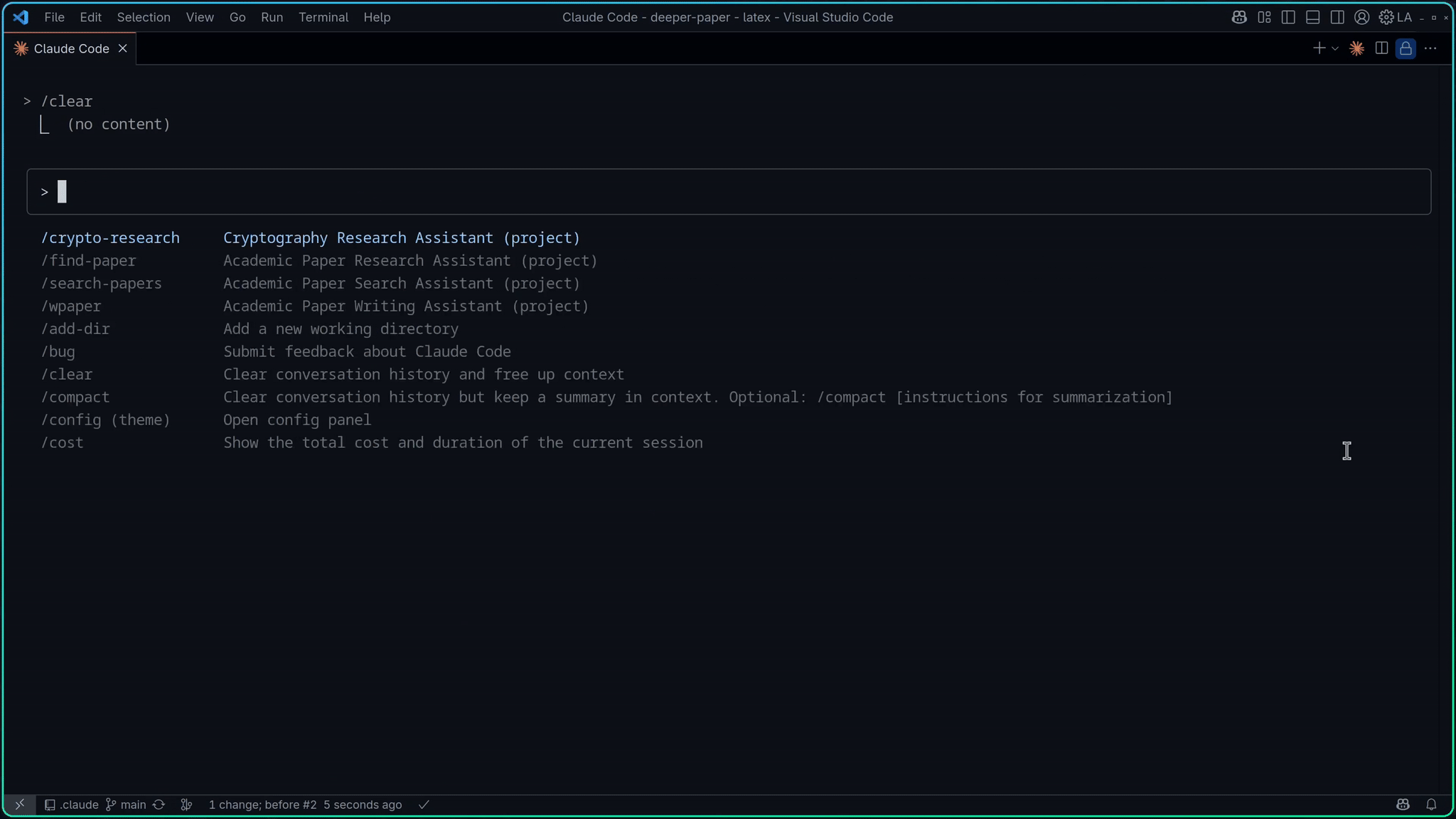
Task: Toggle the Primary Side Bar
Action: tap(1288, 17)
